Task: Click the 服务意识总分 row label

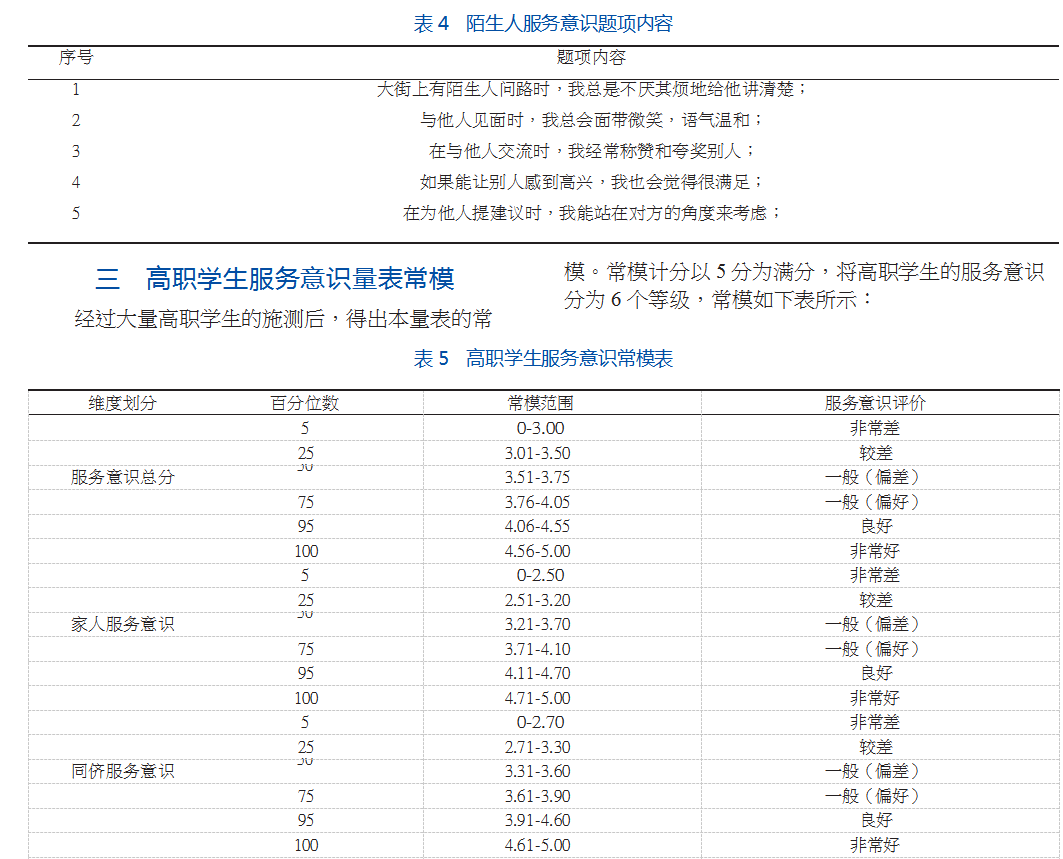Action: [x=122, y=477]
